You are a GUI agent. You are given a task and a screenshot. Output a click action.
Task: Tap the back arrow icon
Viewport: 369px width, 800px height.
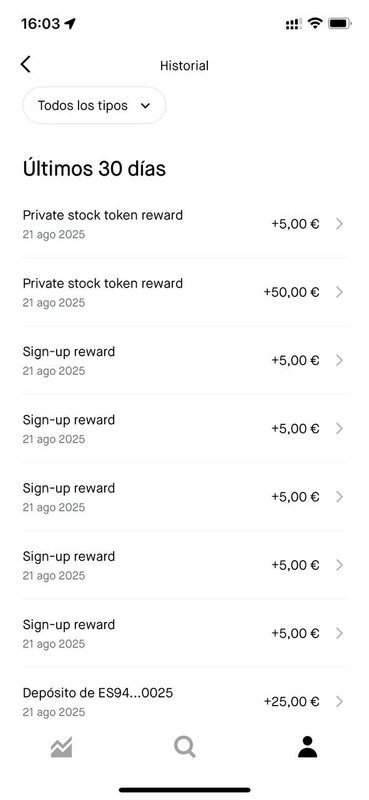26,64
